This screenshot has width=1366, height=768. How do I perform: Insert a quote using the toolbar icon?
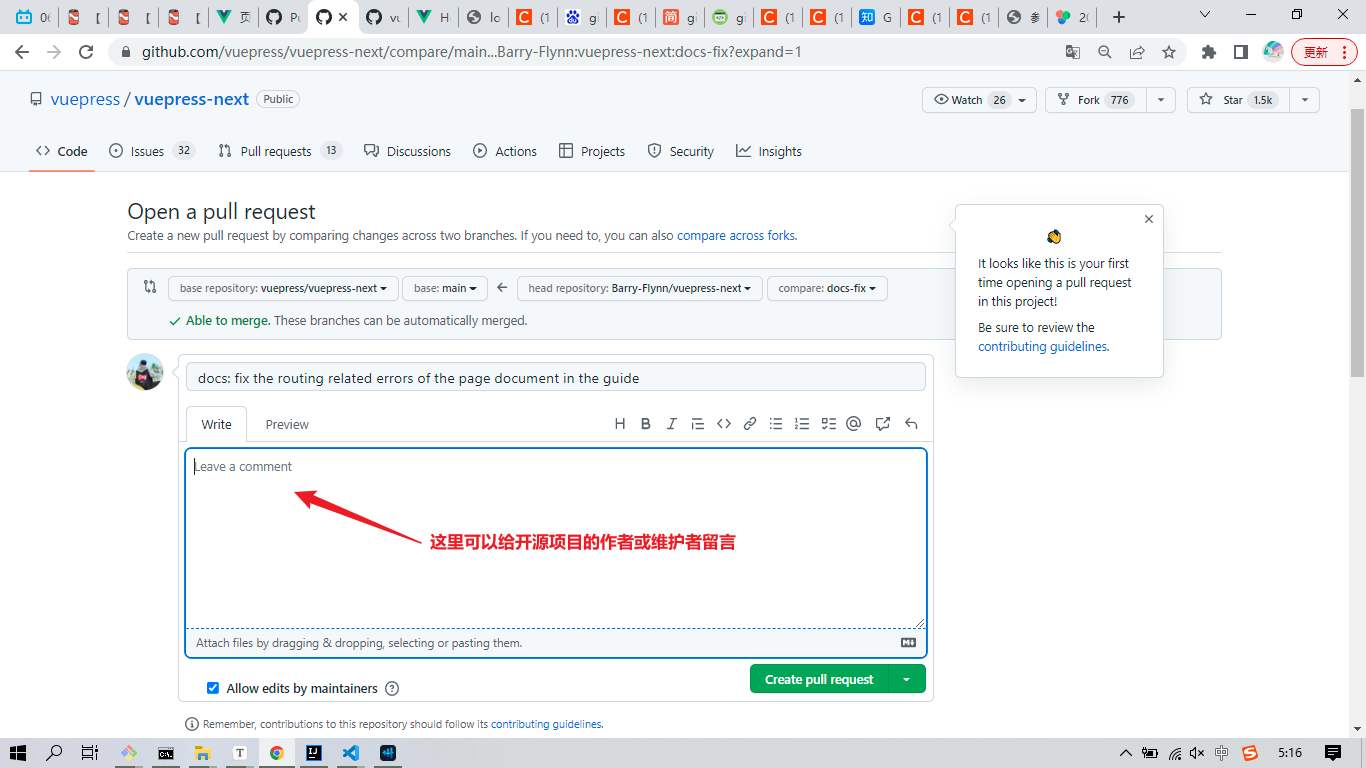[x=698, y=424]
